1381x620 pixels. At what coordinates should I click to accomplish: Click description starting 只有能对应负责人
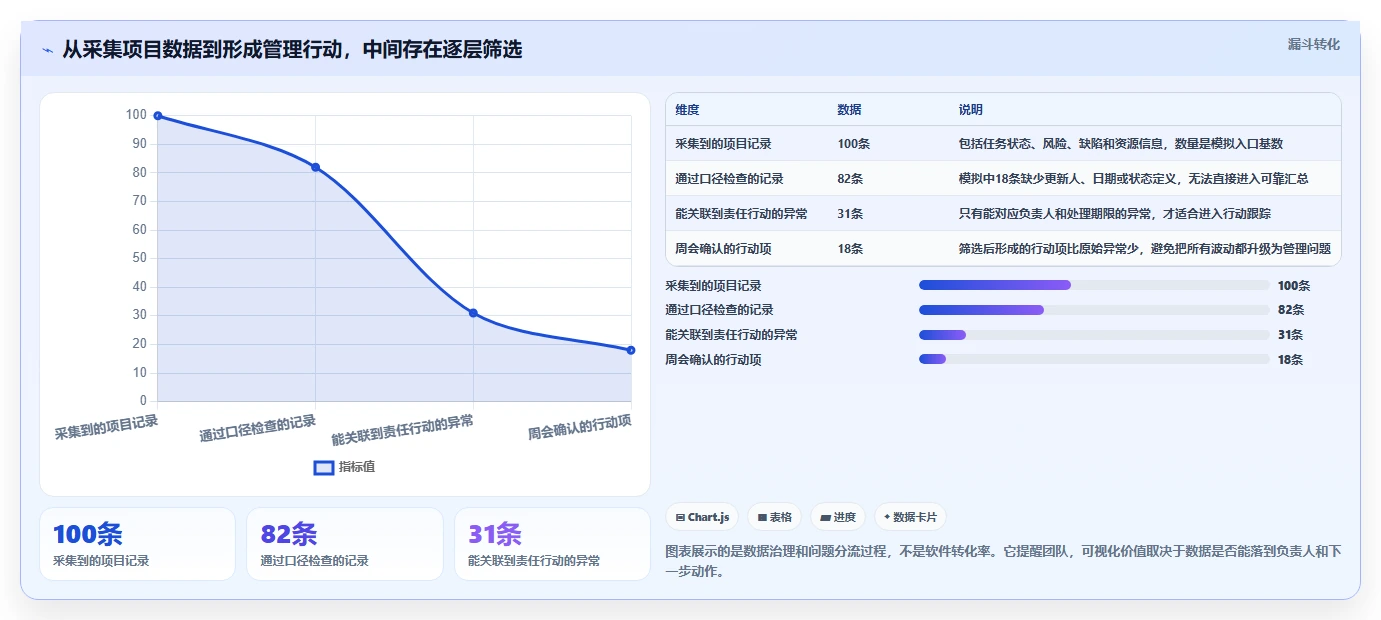1115,213
